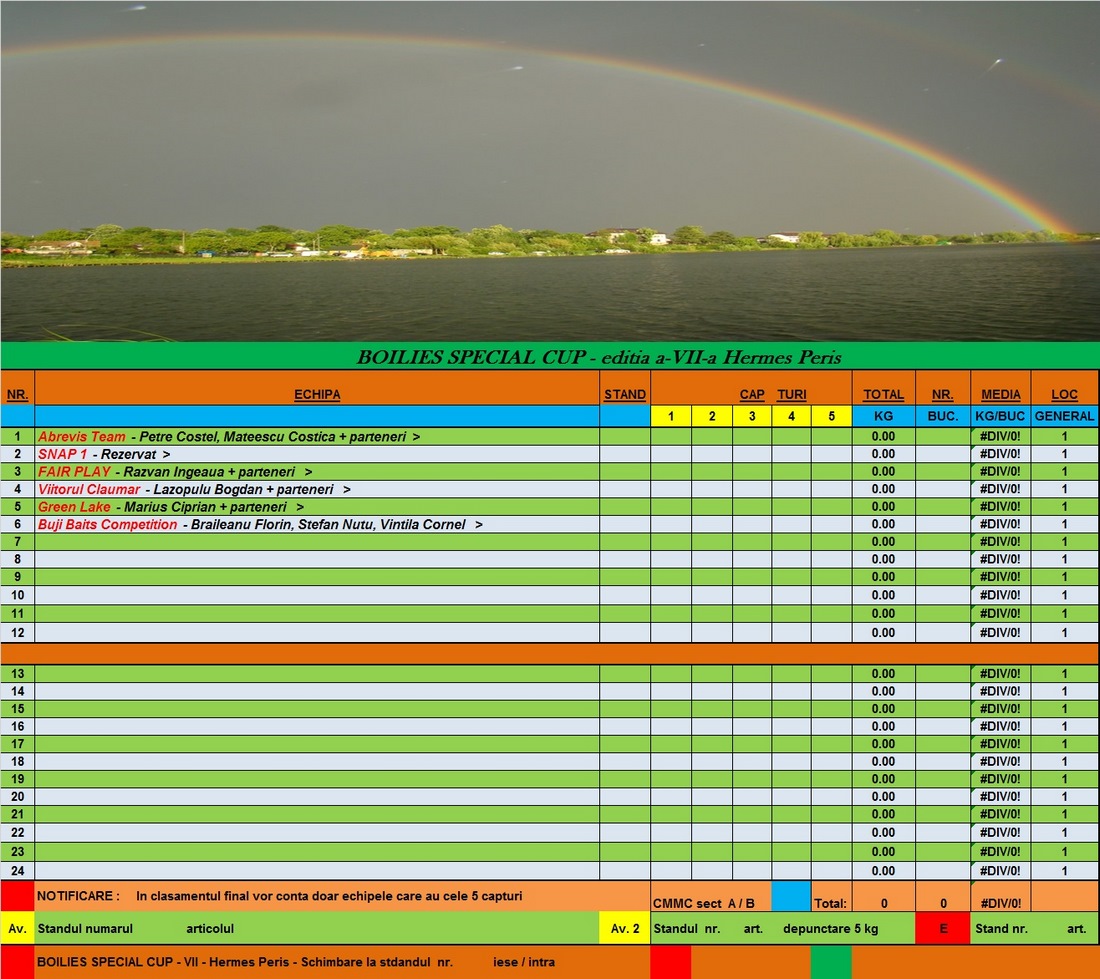Click the green square in the bottom row

pos(830,962)
